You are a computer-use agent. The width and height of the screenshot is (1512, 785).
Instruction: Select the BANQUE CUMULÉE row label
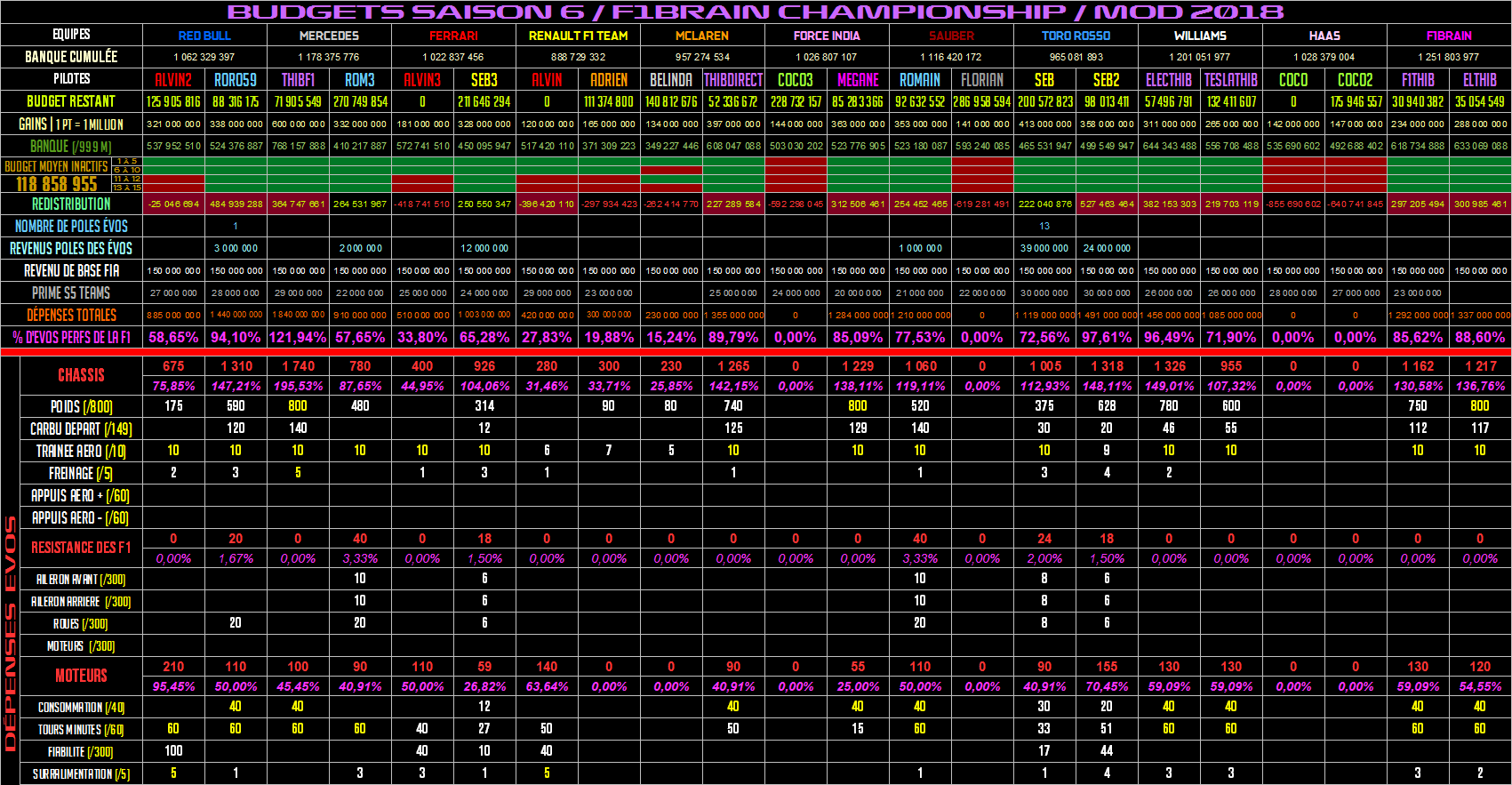point(71,57)
